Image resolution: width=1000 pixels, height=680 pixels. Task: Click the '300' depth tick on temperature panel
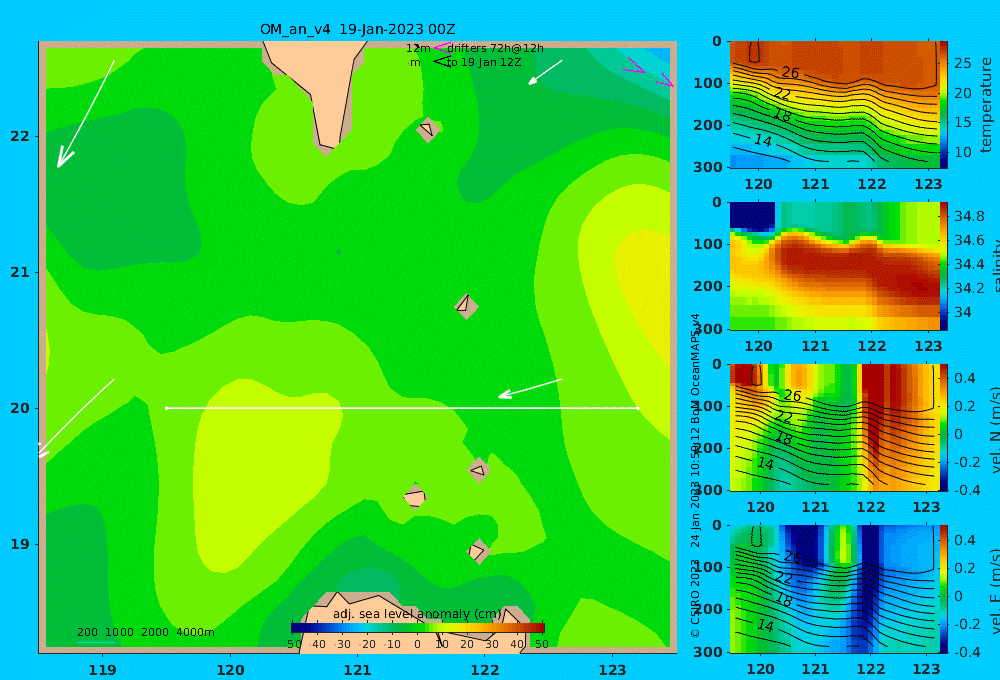point(708,167)
